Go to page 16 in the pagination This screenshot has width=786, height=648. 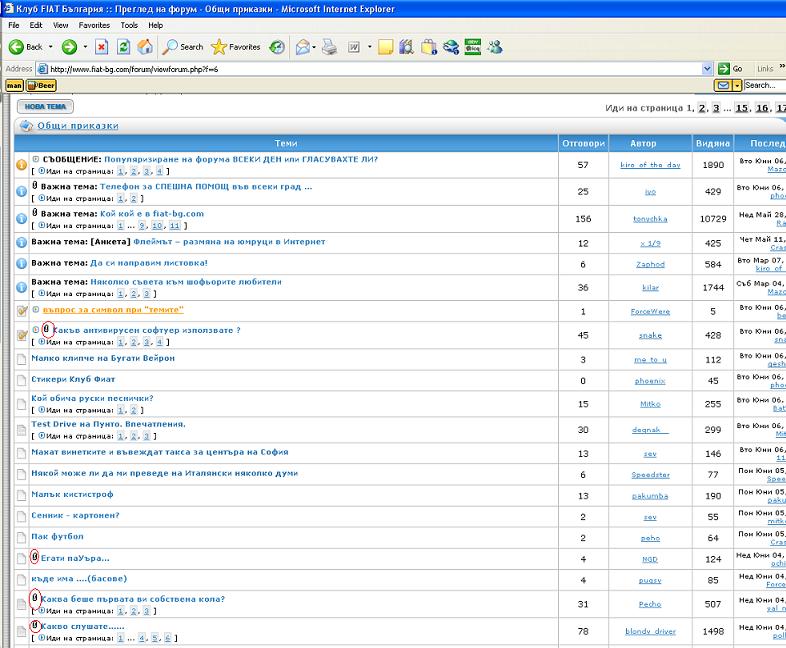(x=763, y=108)
